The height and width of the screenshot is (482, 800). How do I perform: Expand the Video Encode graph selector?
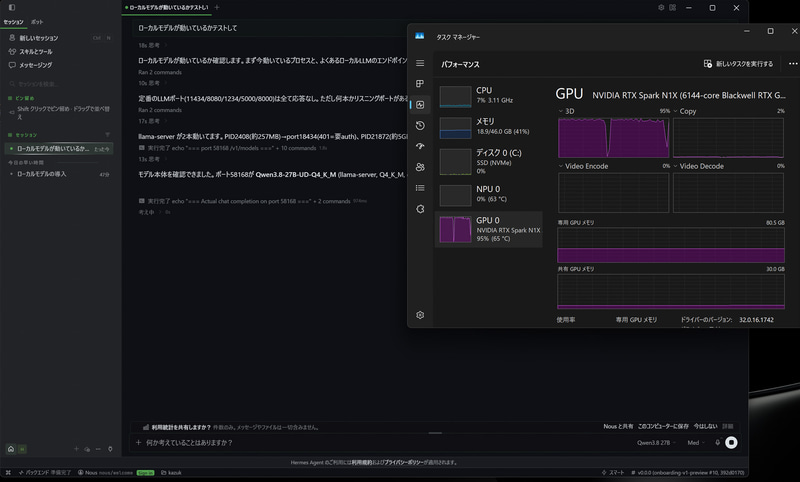583,166
